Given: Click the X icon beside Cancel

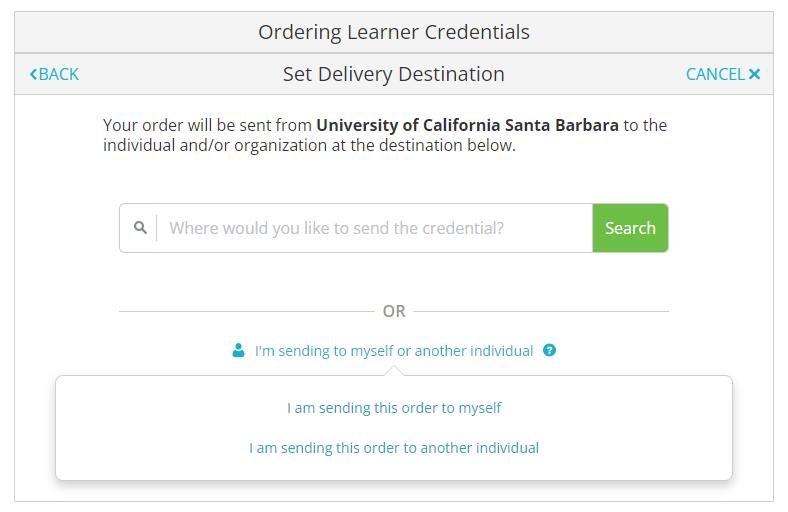Looking at the screenshot, I should (754, 74).
